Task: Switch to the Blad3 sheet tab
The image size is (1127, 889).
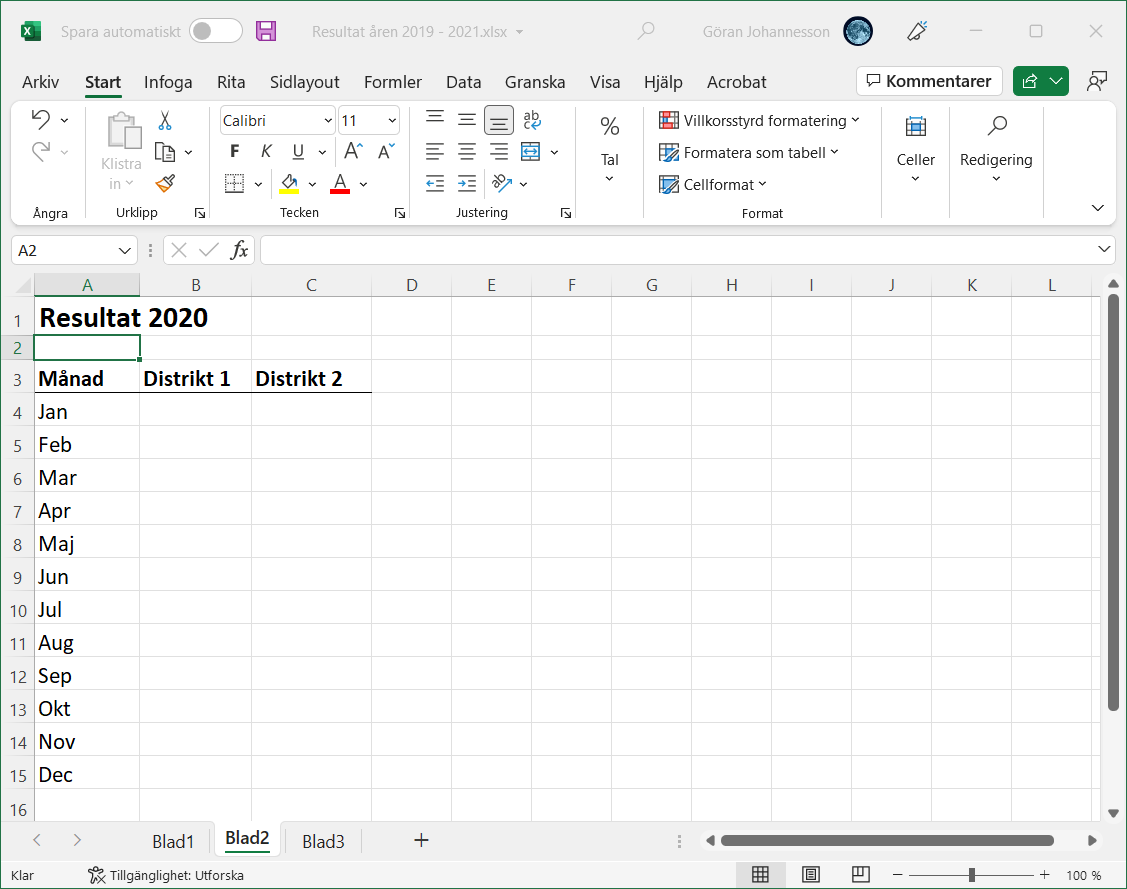Action: coord(323,841)
